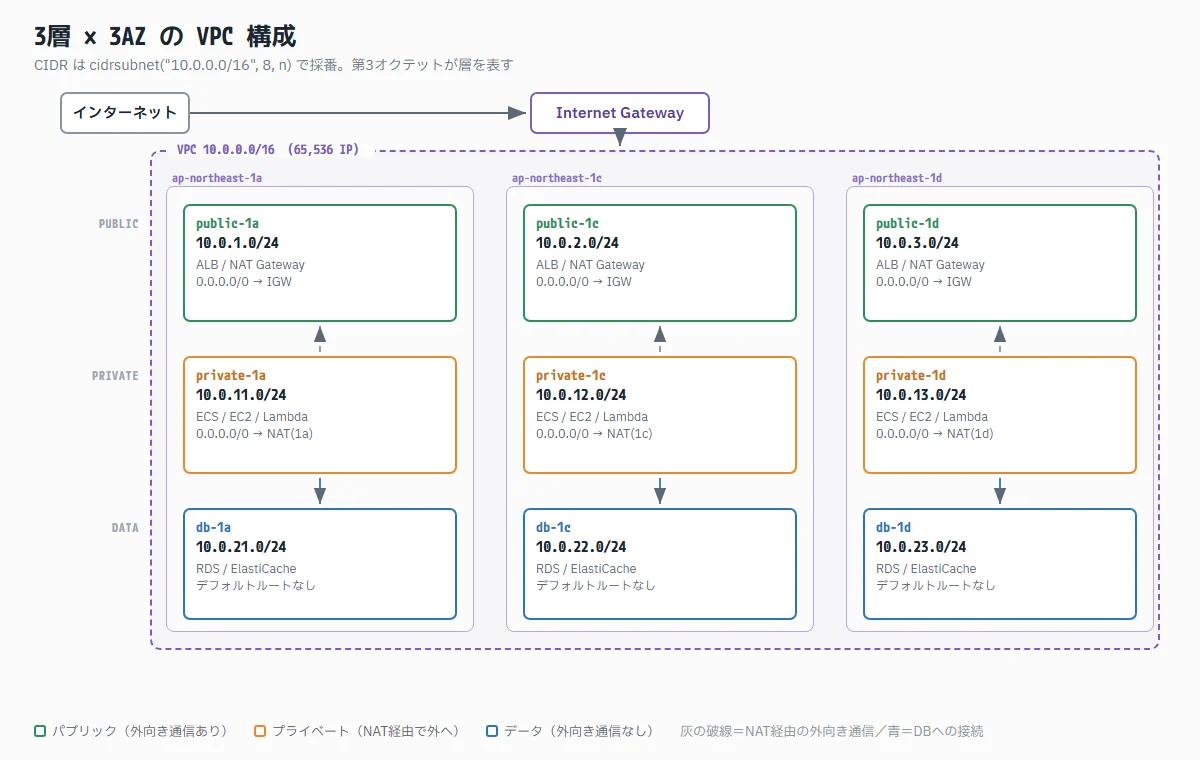Click the DATA tier label

tap(125, 528)
